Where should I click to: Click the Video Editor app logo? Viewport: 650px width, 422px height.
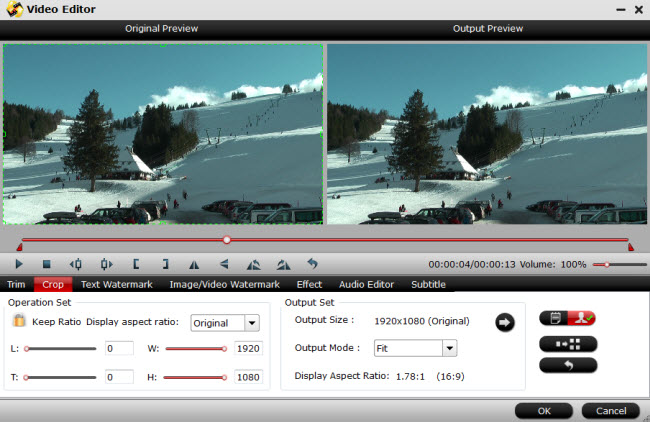click(15, 9)
